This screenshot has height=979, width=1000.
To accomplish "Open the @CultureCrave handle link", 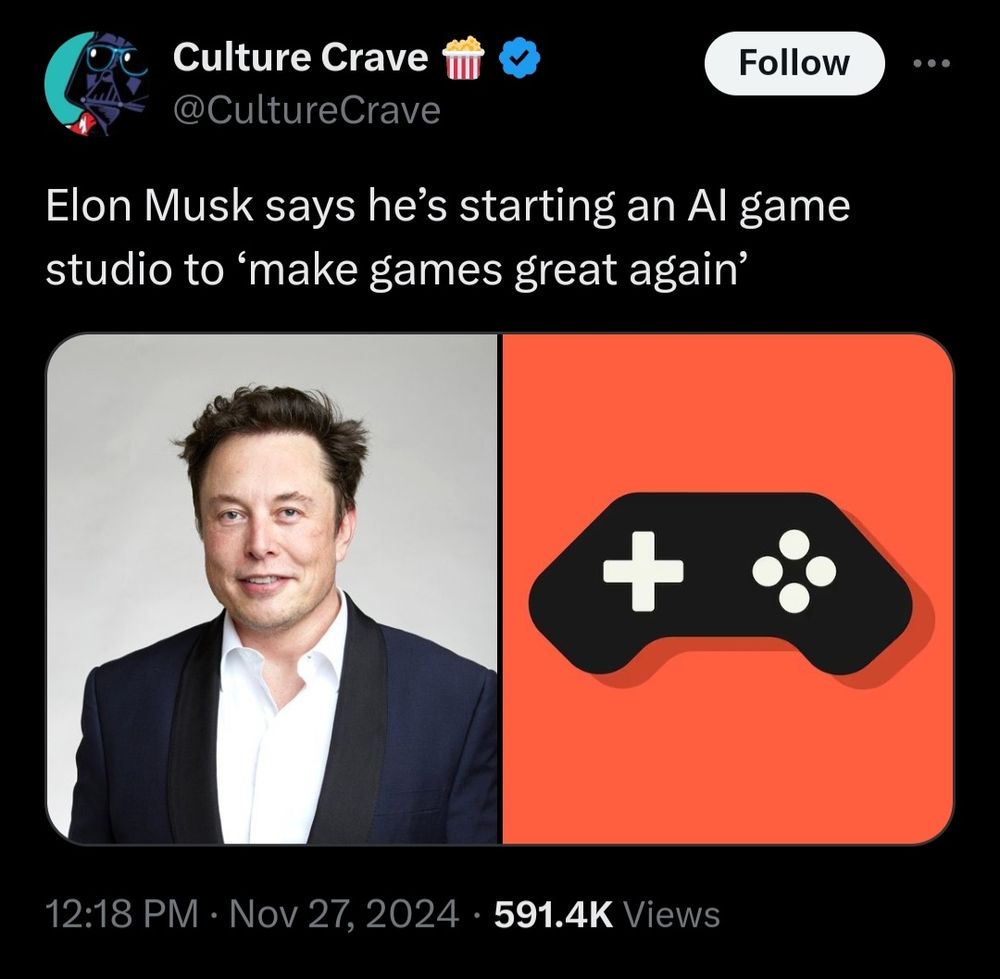I will click(x=307, y=110).
